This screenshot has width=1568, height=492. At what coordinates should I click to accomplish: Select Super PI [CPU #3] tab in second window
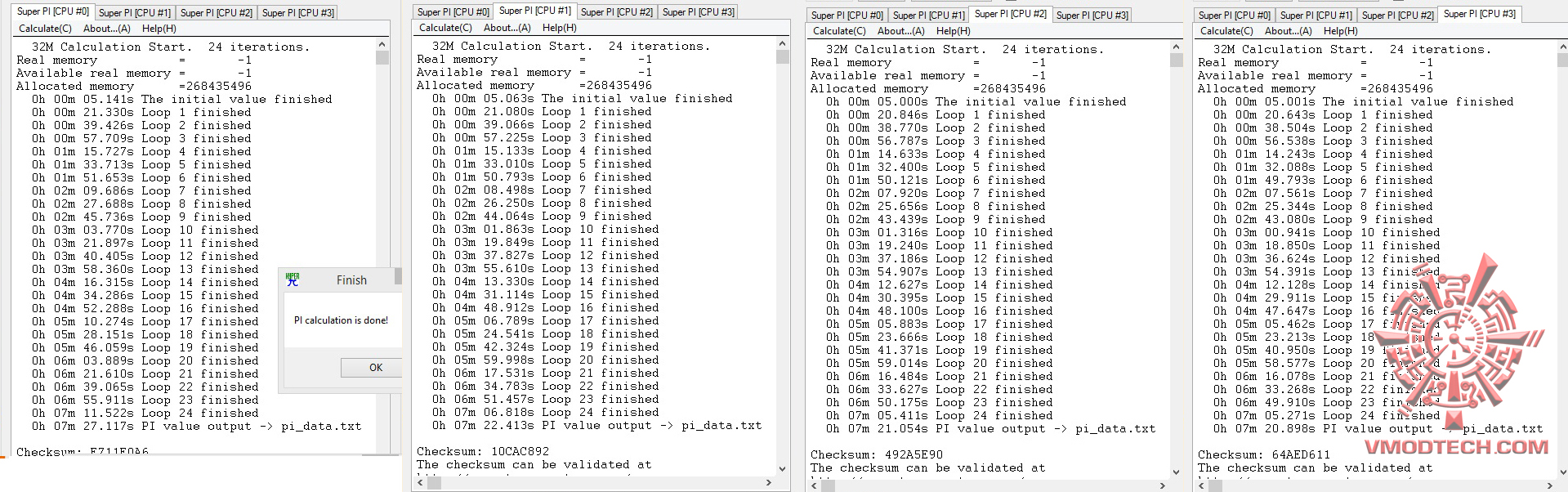coord(699,12)
